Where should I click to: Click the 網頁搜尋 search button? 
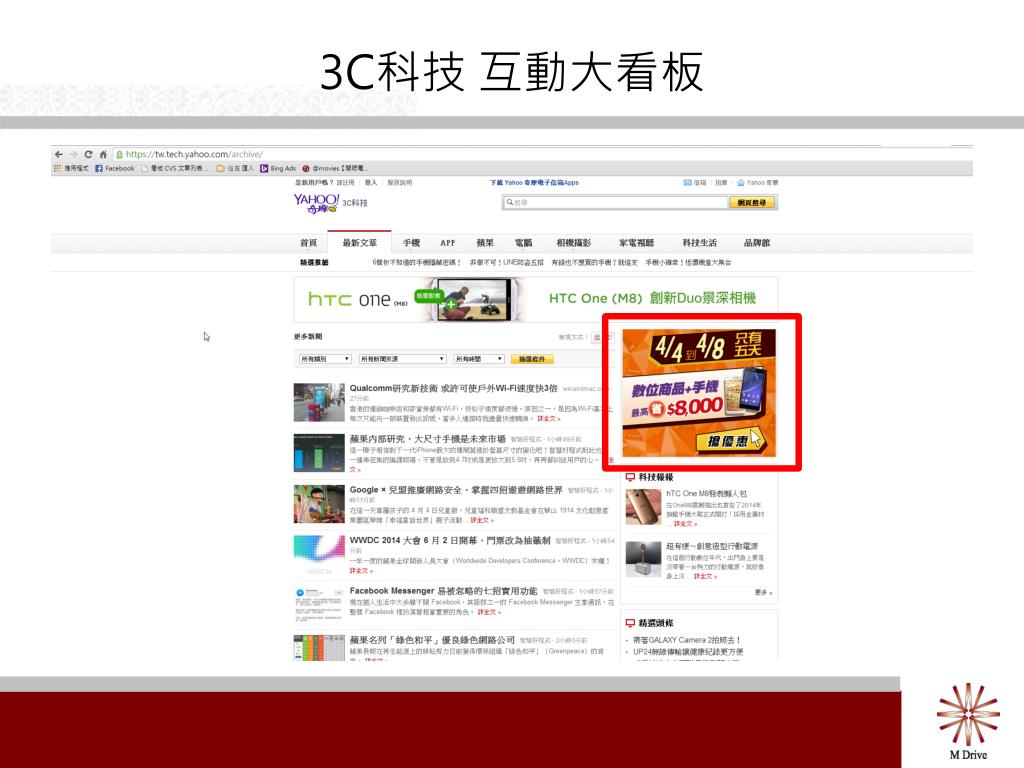752,202
